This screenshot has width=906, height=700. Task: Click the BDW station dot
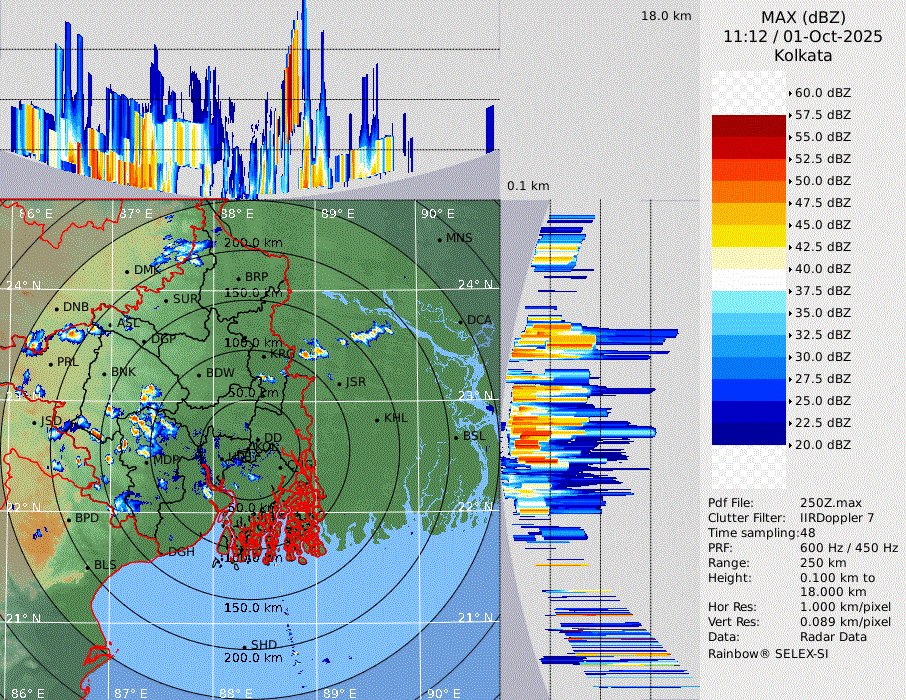pos(199,374)
